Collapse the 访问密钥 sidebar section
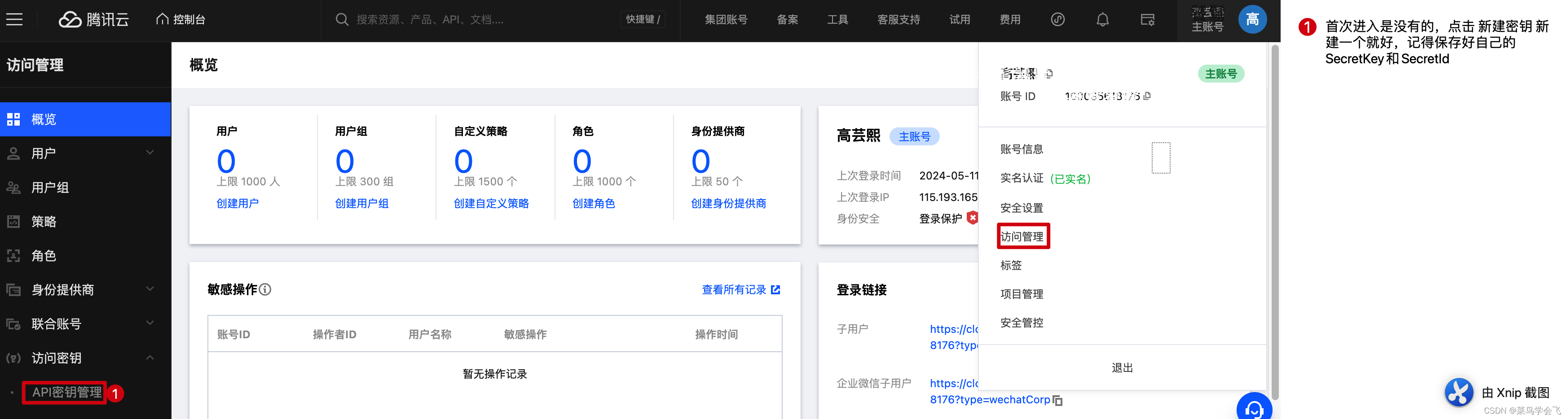The width and height of the screenshot is (1568, 419). [150, 358]
